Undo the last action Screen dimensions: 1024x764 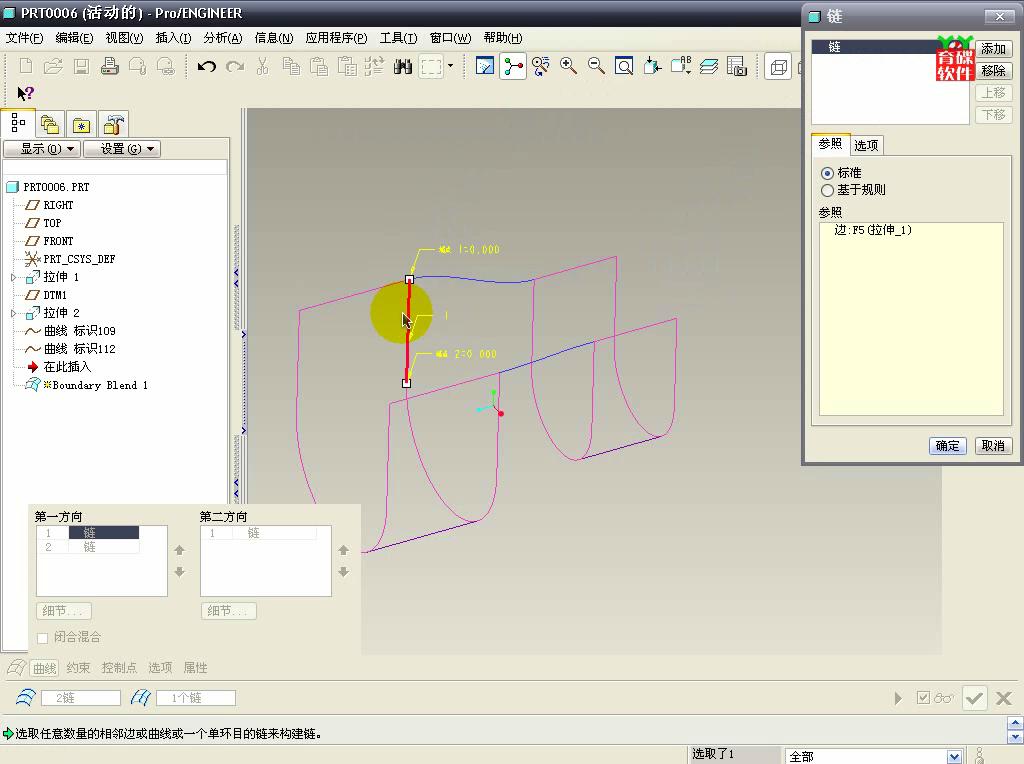(206, 66)
